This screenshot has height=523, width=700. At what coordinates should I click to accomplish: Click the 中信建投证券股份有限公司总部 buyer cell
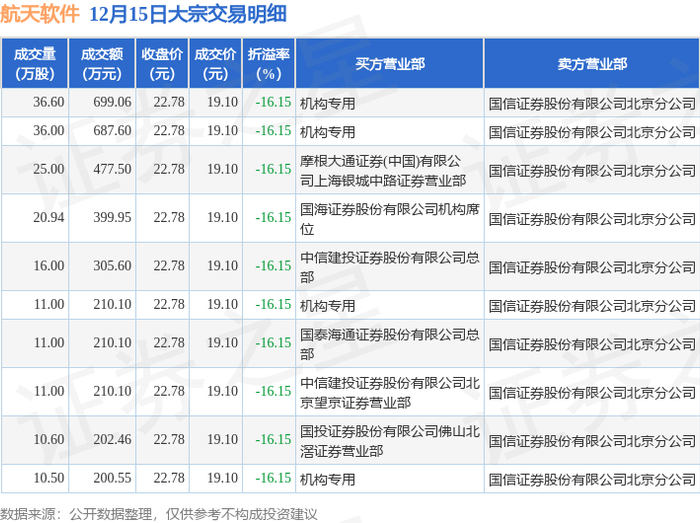pyautogui.click(x=389, y=267)
